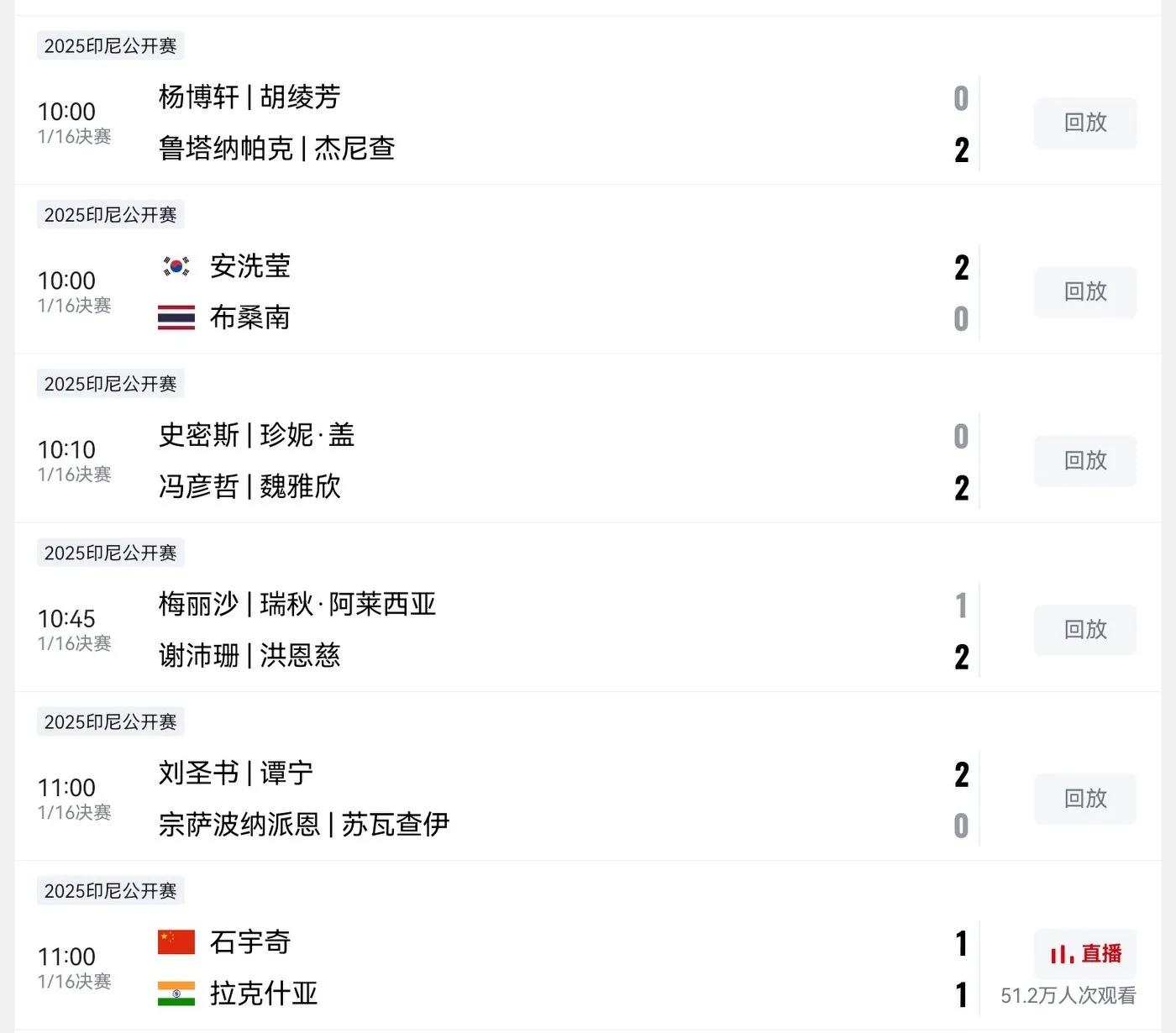
Task: Click the China flag beside 石宇奇
Action: 176,942
